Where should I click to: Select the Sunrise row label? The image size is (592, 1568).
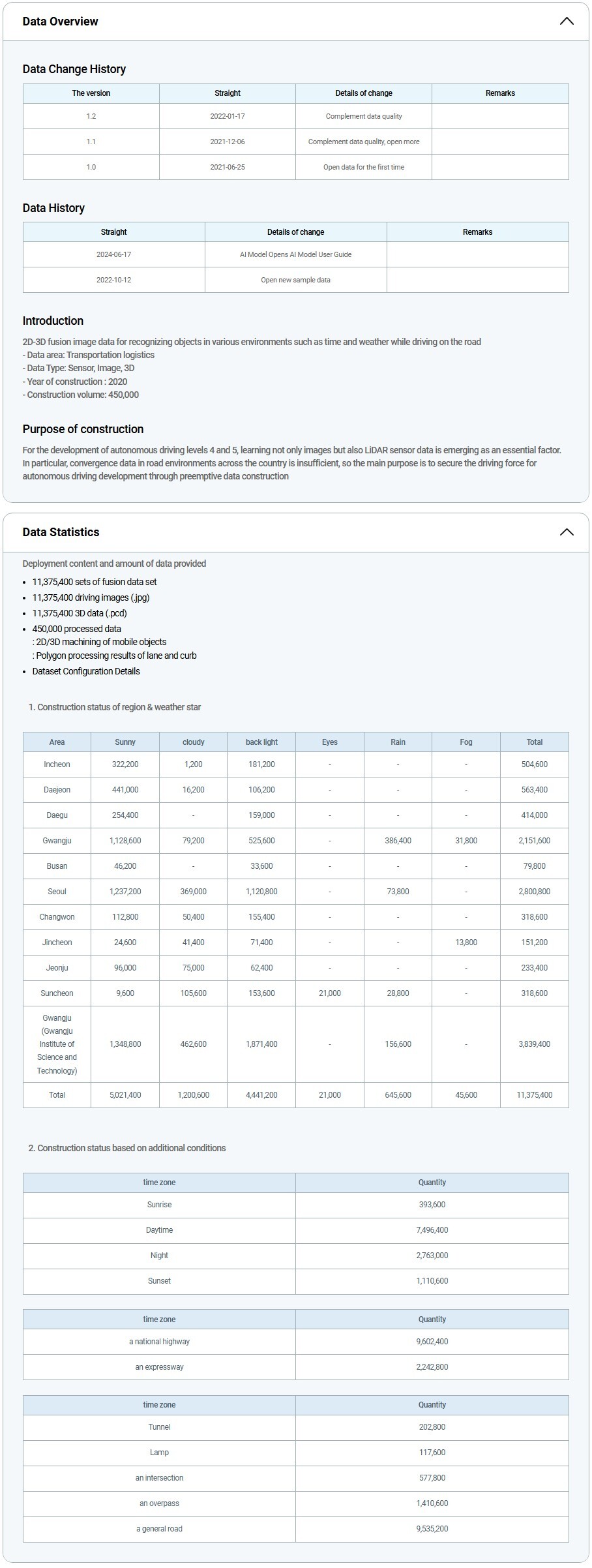(159, 1205)
